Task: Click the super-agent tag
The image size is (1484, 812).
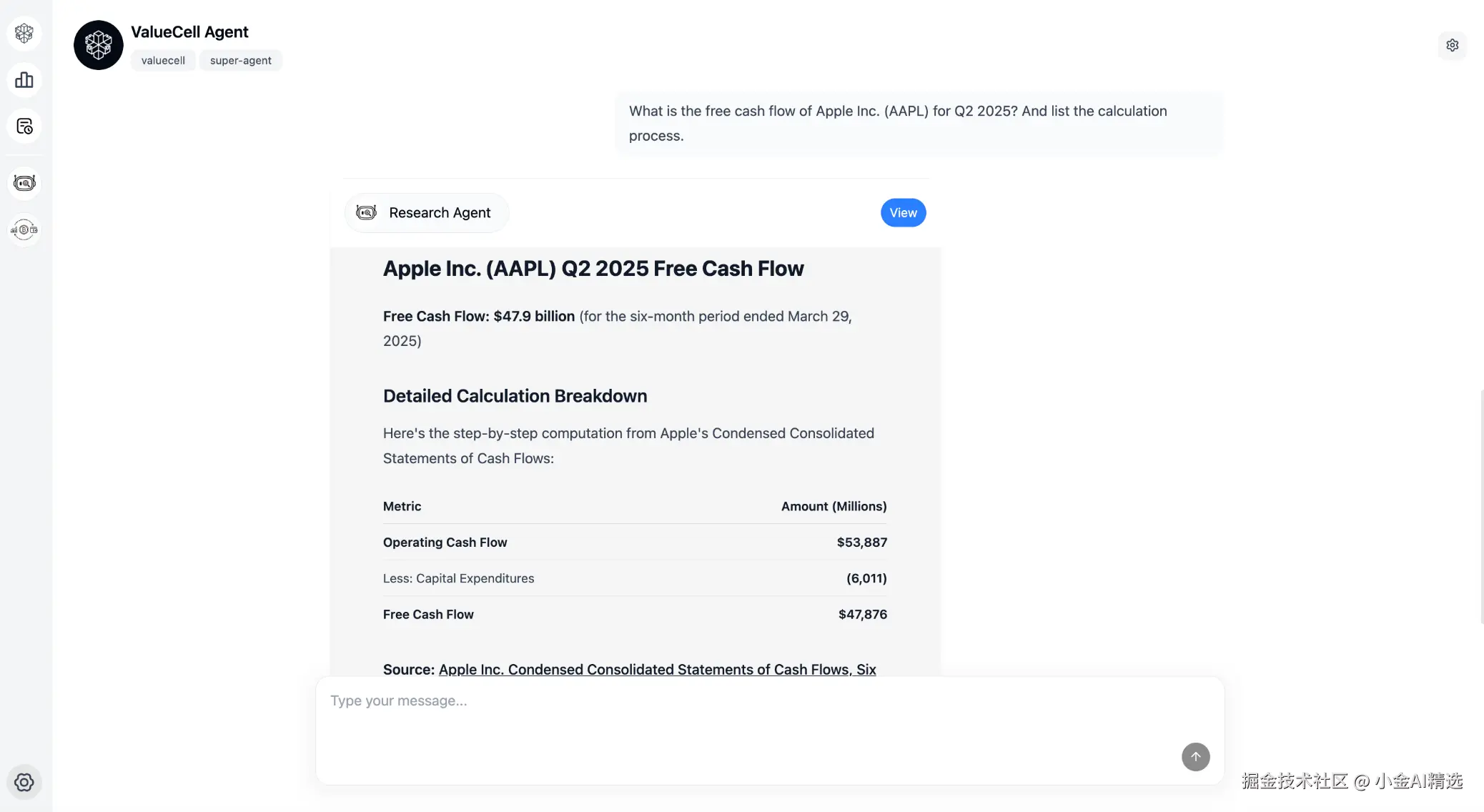Action: tap(240, 61)
